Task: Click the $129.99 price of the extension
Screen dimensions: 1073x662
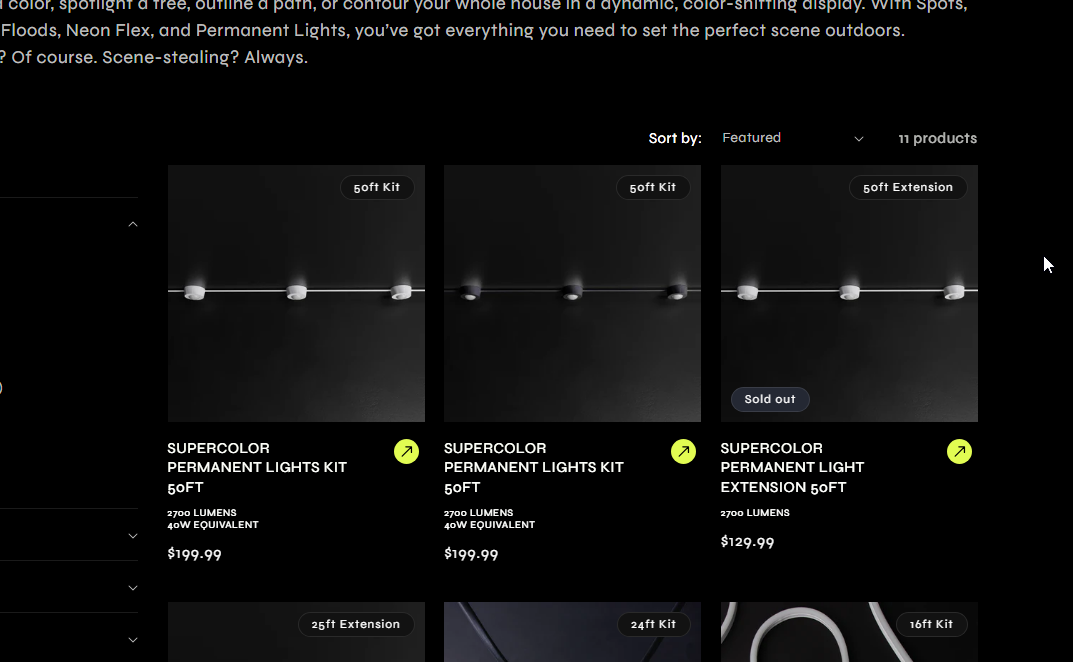Action: pos(747,542)
